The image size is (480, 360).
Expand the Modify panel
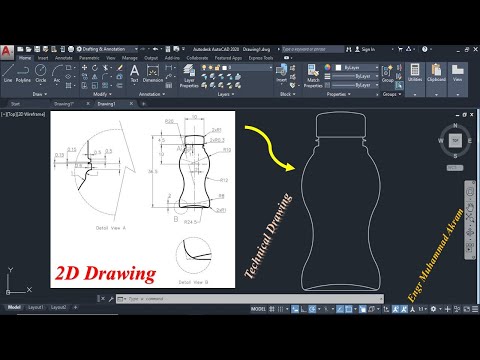[102, 94]
